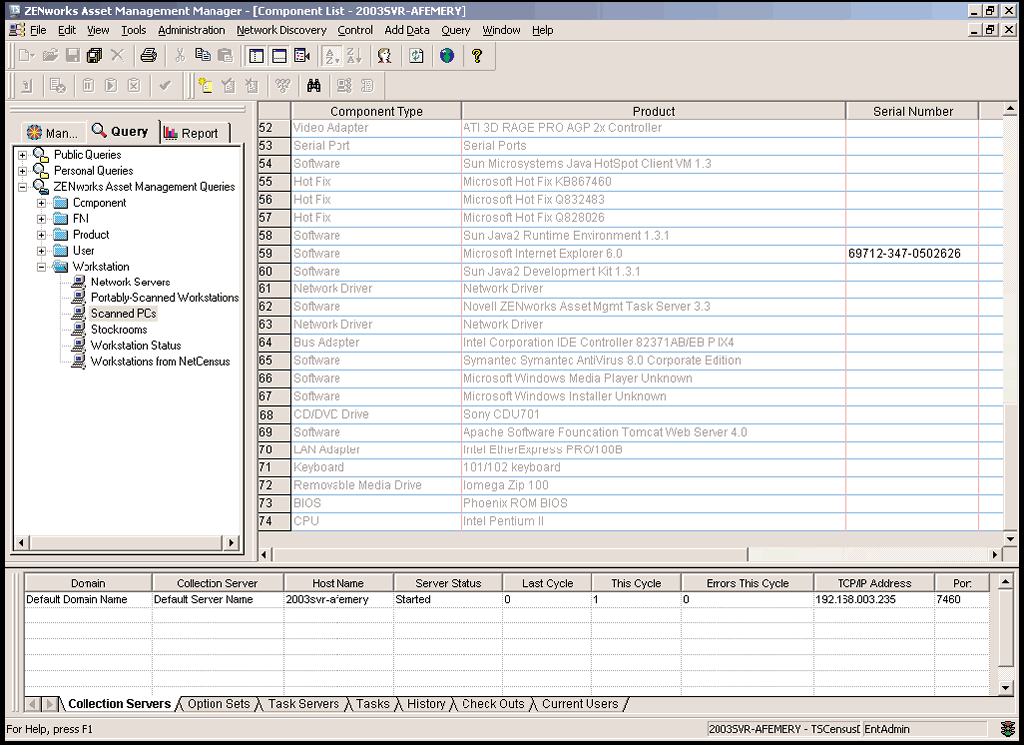Switch to the Option Sets tab
This screenshot has width=1024, height=745.
coord(219,704)
